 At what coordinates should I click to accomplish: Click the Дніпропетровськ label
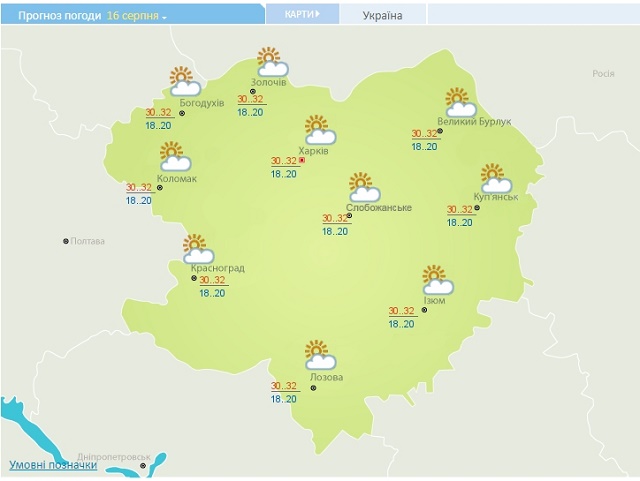click(x=114, y=457)
